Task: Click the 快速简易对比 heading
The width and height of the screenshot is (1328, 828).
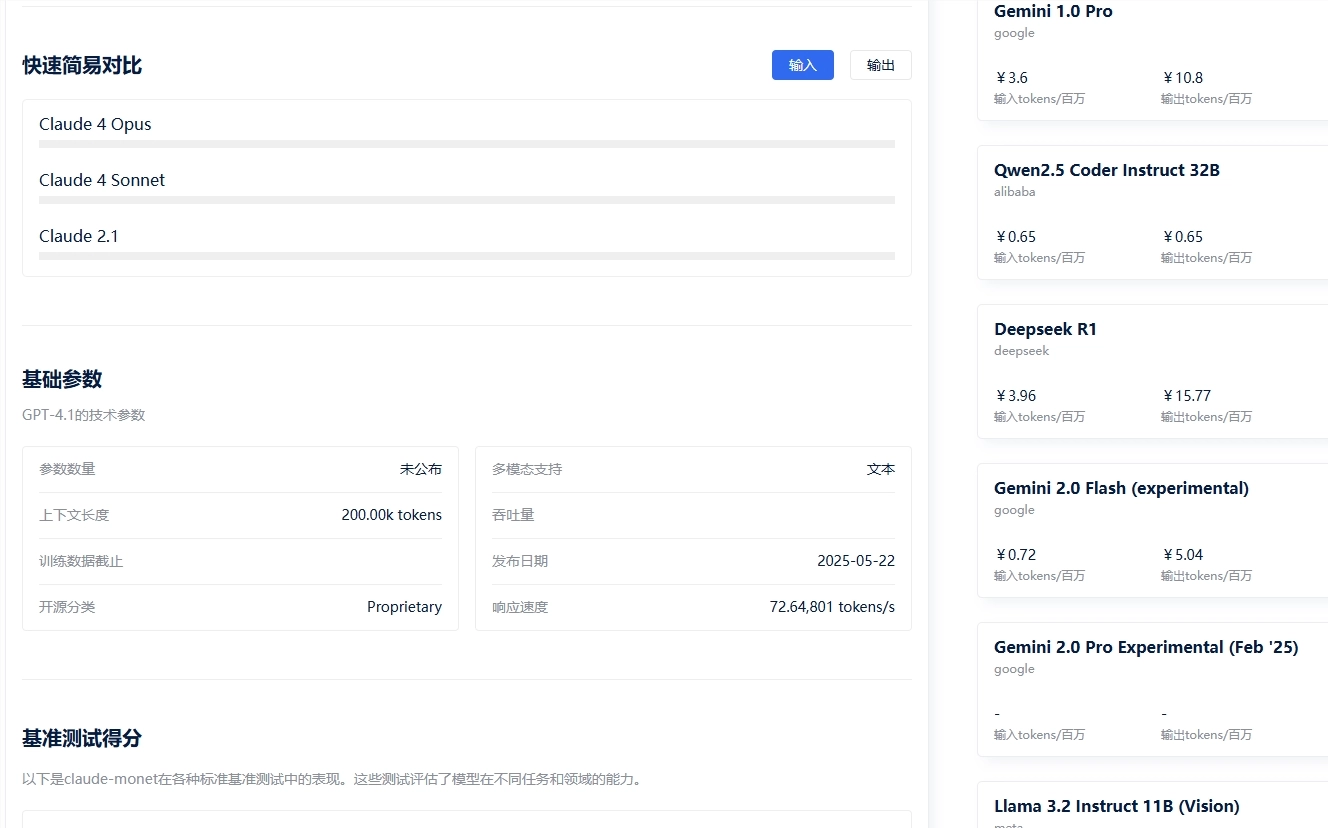Action: pos(82,66)
